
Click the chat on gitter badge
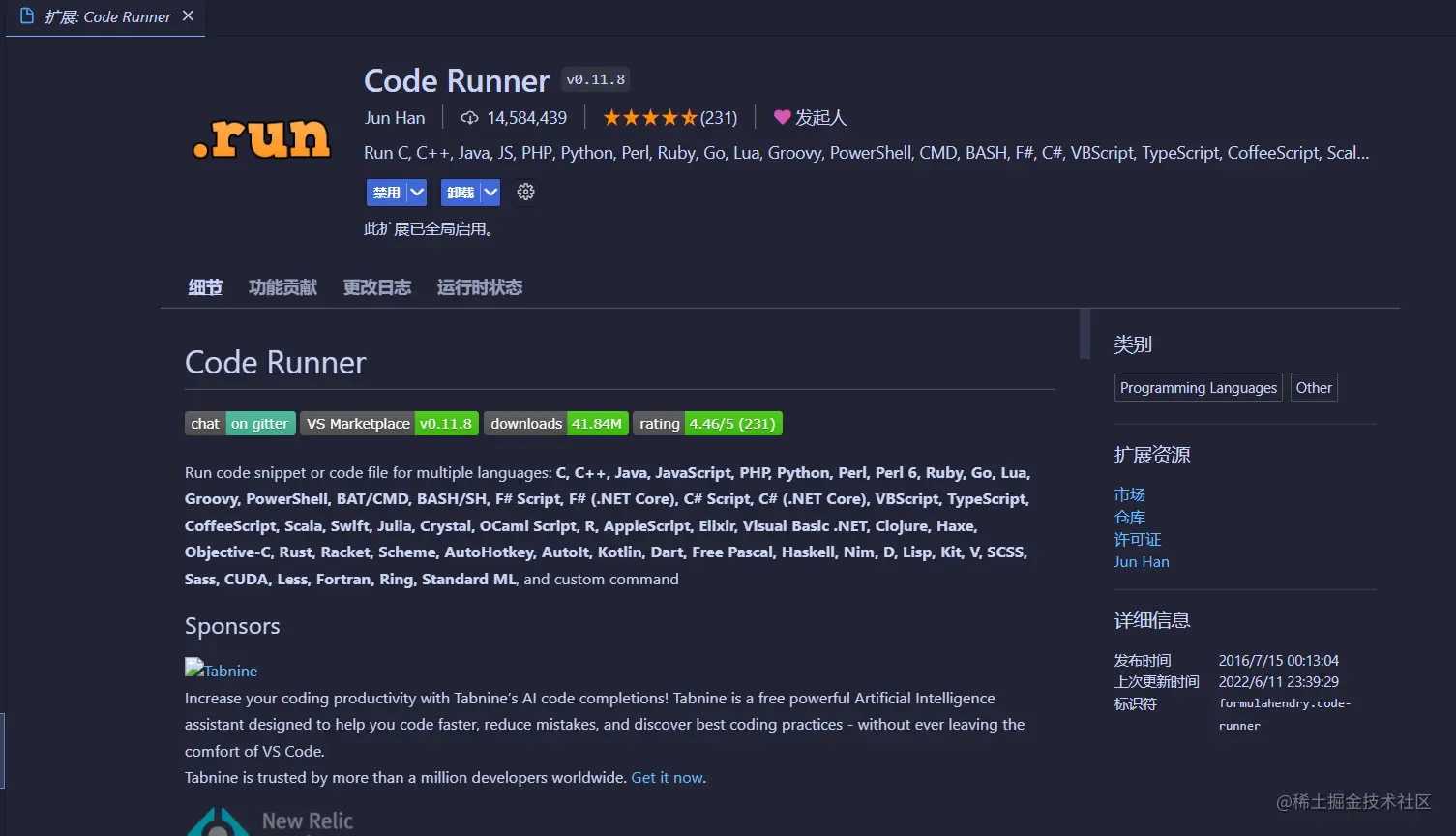point(240,424)
